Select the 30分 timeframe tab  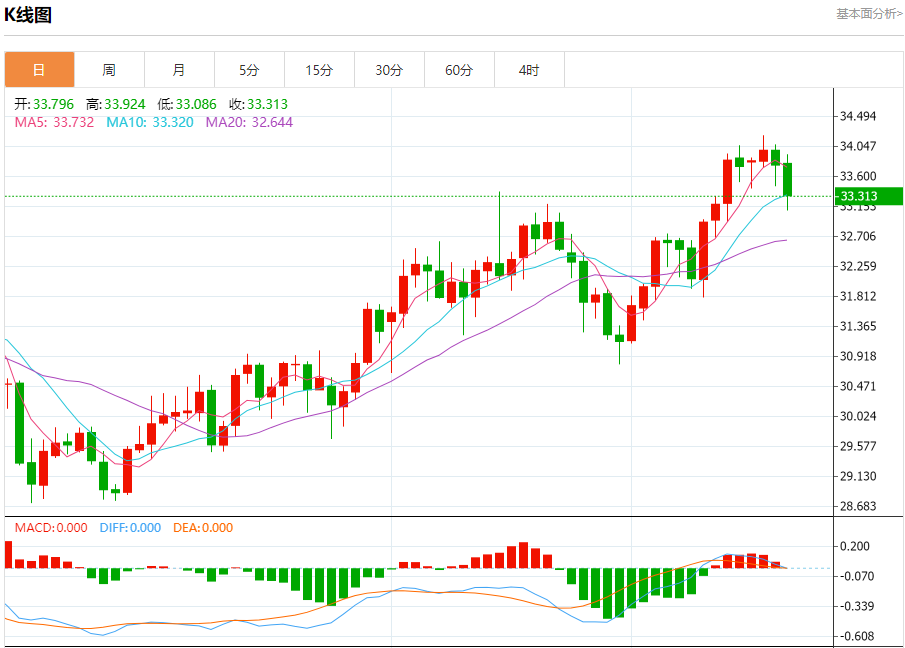coord(389,70)
